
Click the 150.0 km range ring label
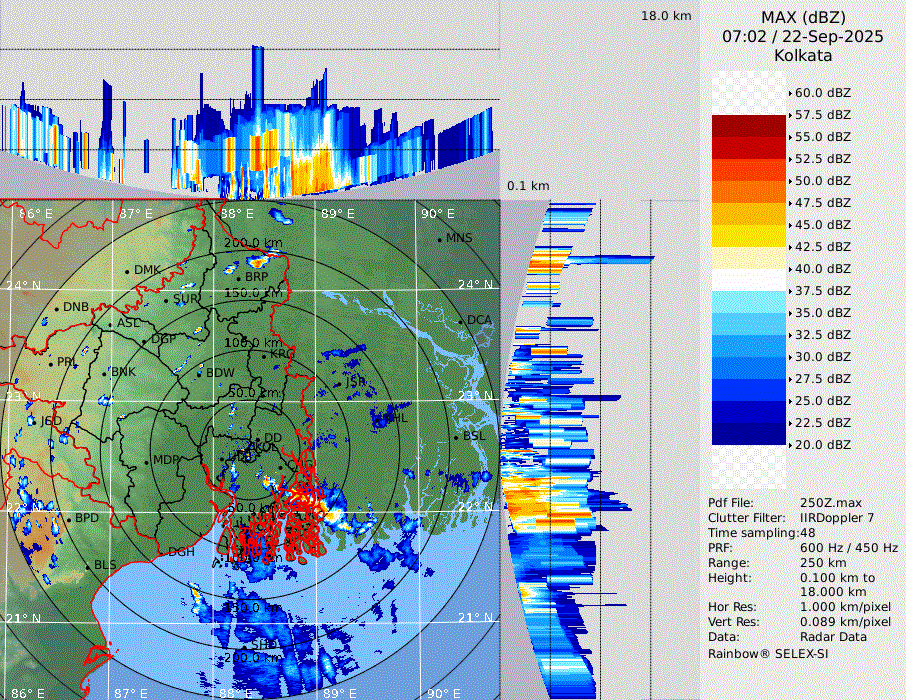point(252,293)
